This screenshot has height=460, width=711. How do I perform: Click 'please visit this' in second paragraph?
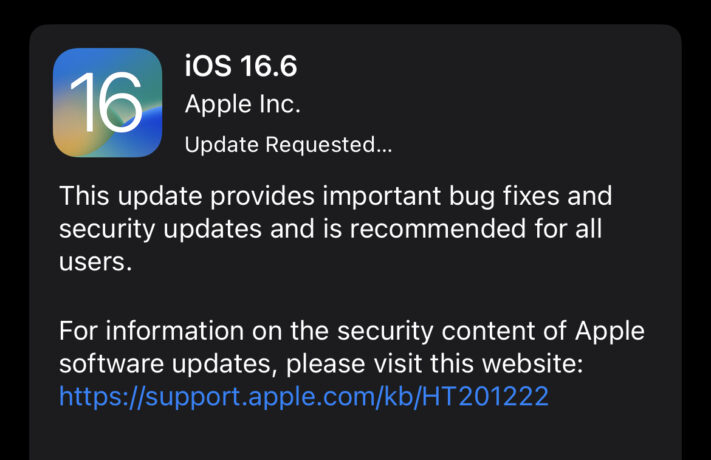(380, 364)
